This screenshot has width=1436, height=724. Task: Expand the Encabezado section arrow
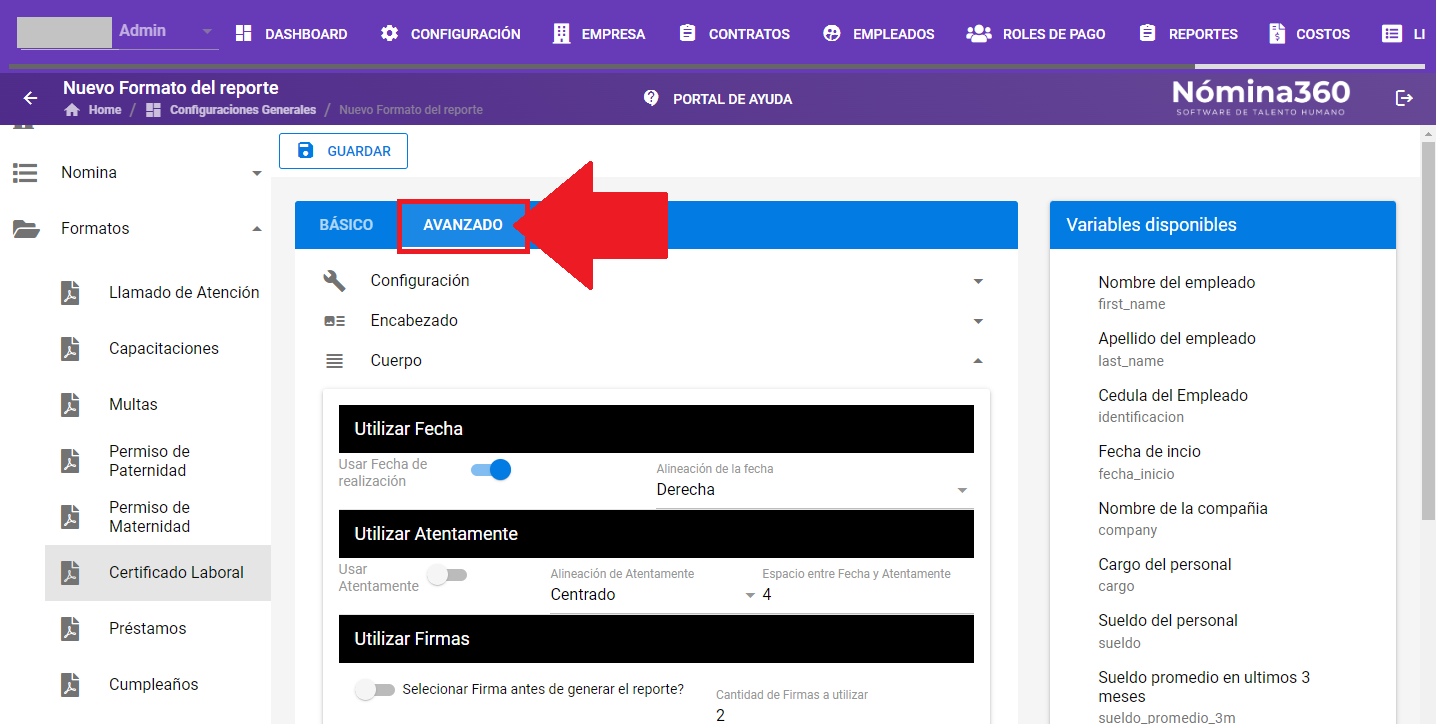point(978,322)
